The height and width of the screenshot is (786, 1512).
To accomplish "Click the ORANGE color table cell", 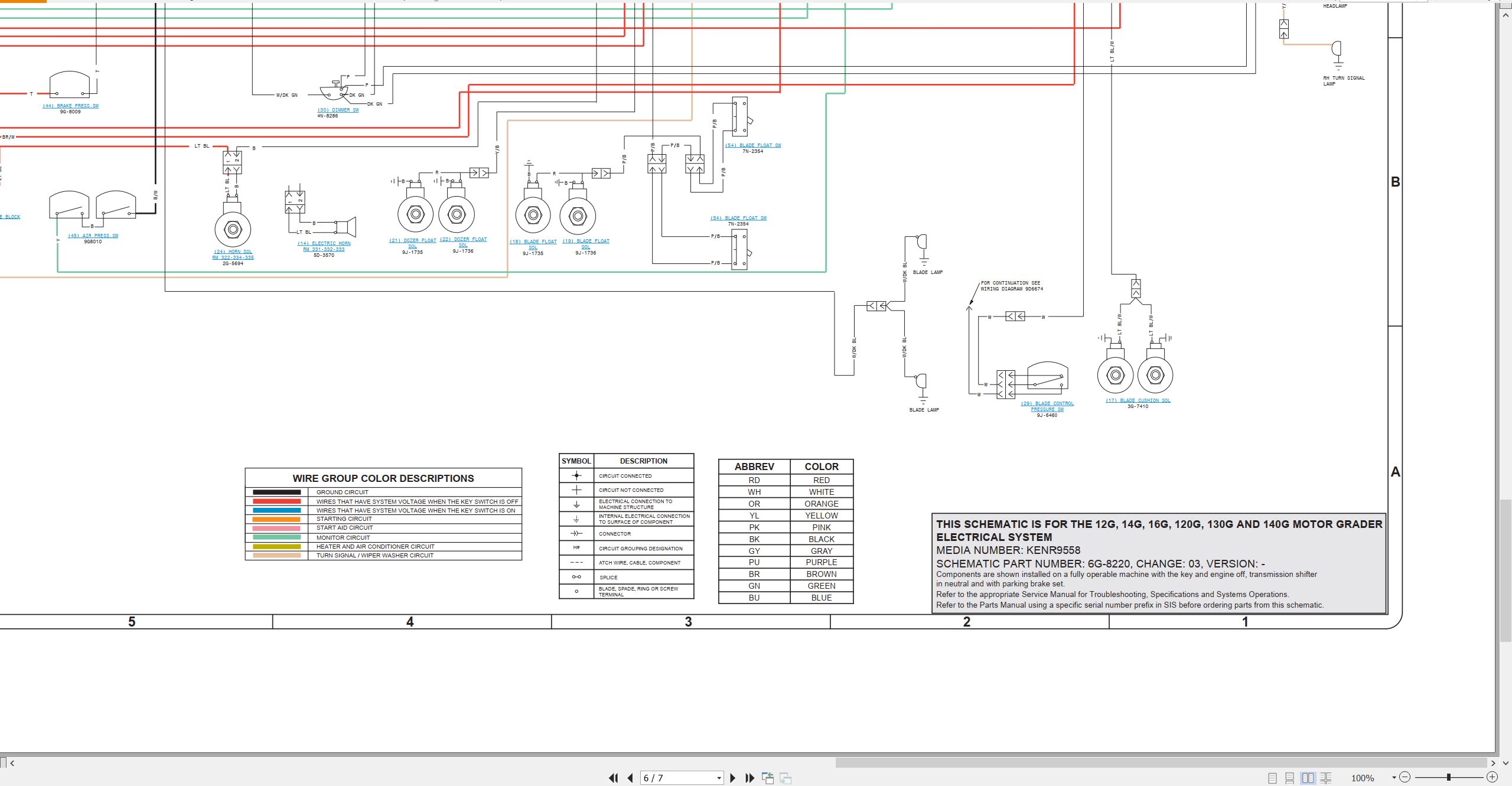I will (822, 504).
